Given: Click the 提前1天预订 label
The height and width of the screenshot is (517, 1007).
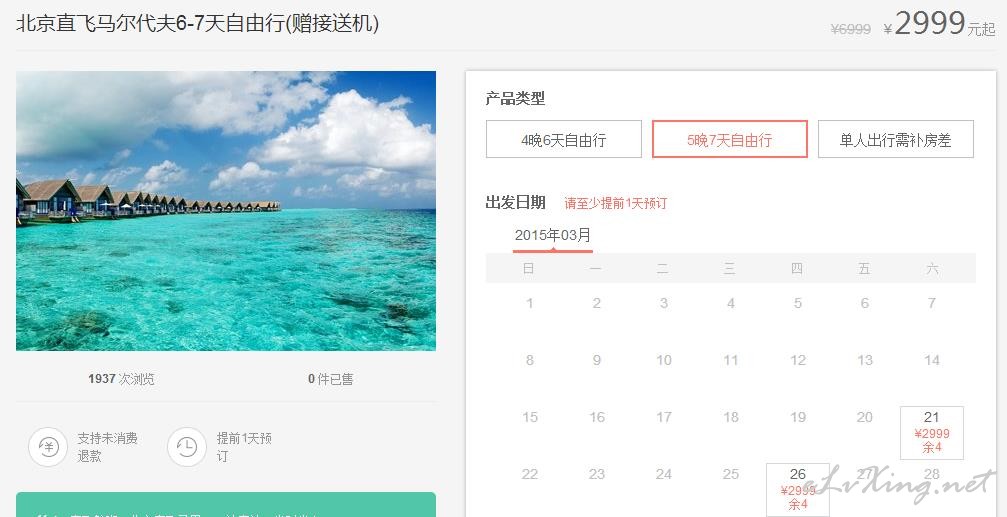Looking at the screenshot, I should click(x=244, y=447).
